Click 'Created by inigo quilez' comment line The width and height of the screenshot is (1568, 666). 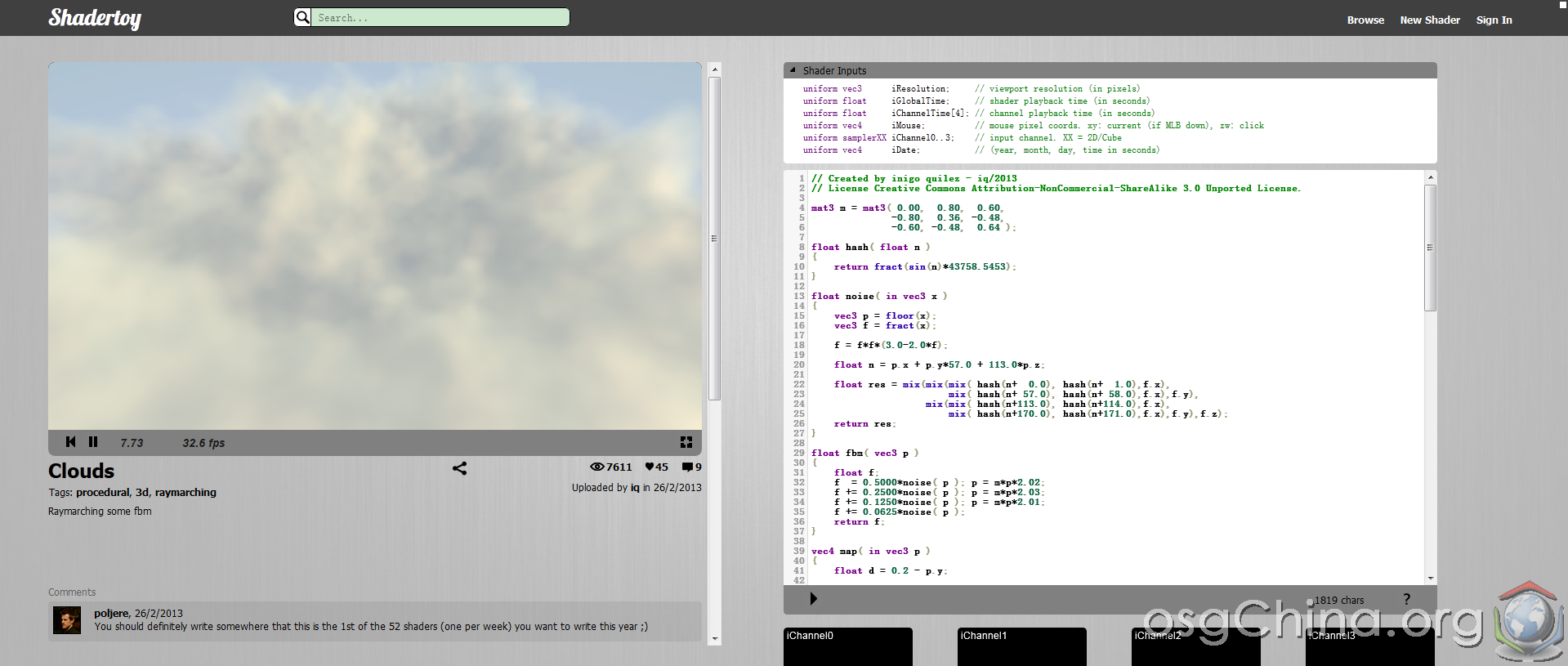tap(914, 178)
